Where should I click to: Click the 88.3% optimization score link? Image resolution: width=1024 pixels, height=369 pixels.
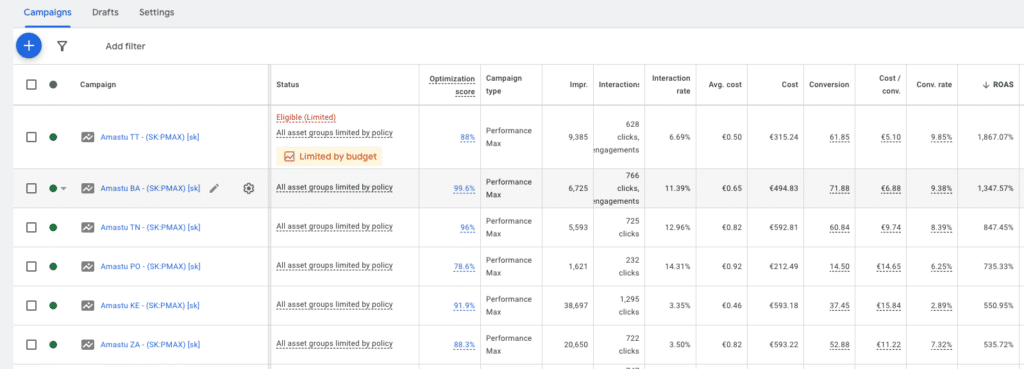(x=464, y=345)
